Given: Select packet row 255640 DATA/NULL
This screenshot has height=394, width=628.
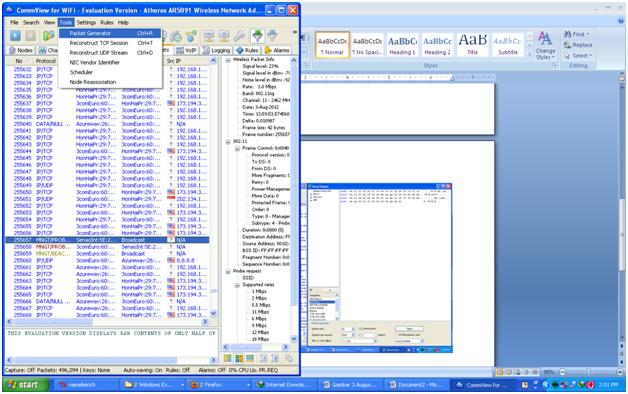Looking at the screenshot, I should click(107, 124).
